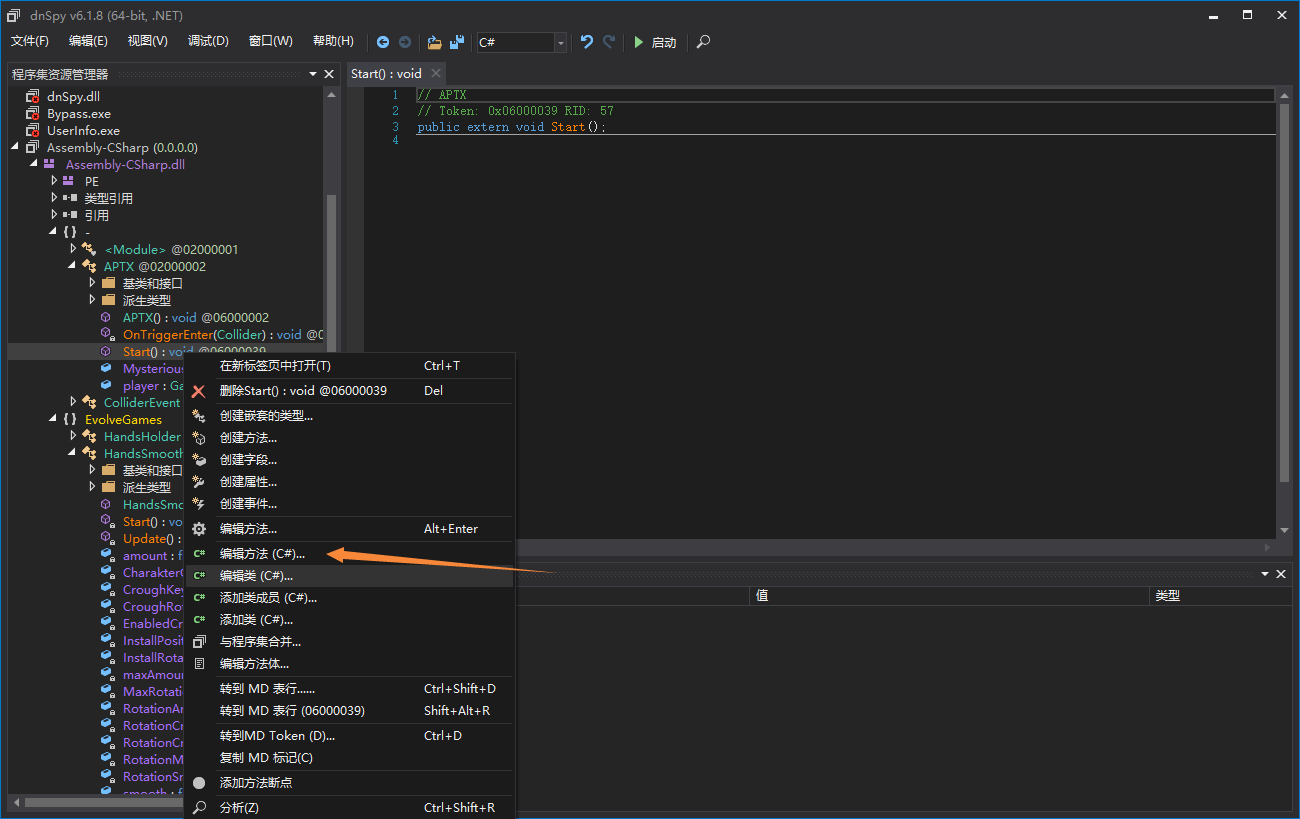The image size is (1300, 819).
Task: Expand the <Module> @02000001 node
Action: [73, 249]
